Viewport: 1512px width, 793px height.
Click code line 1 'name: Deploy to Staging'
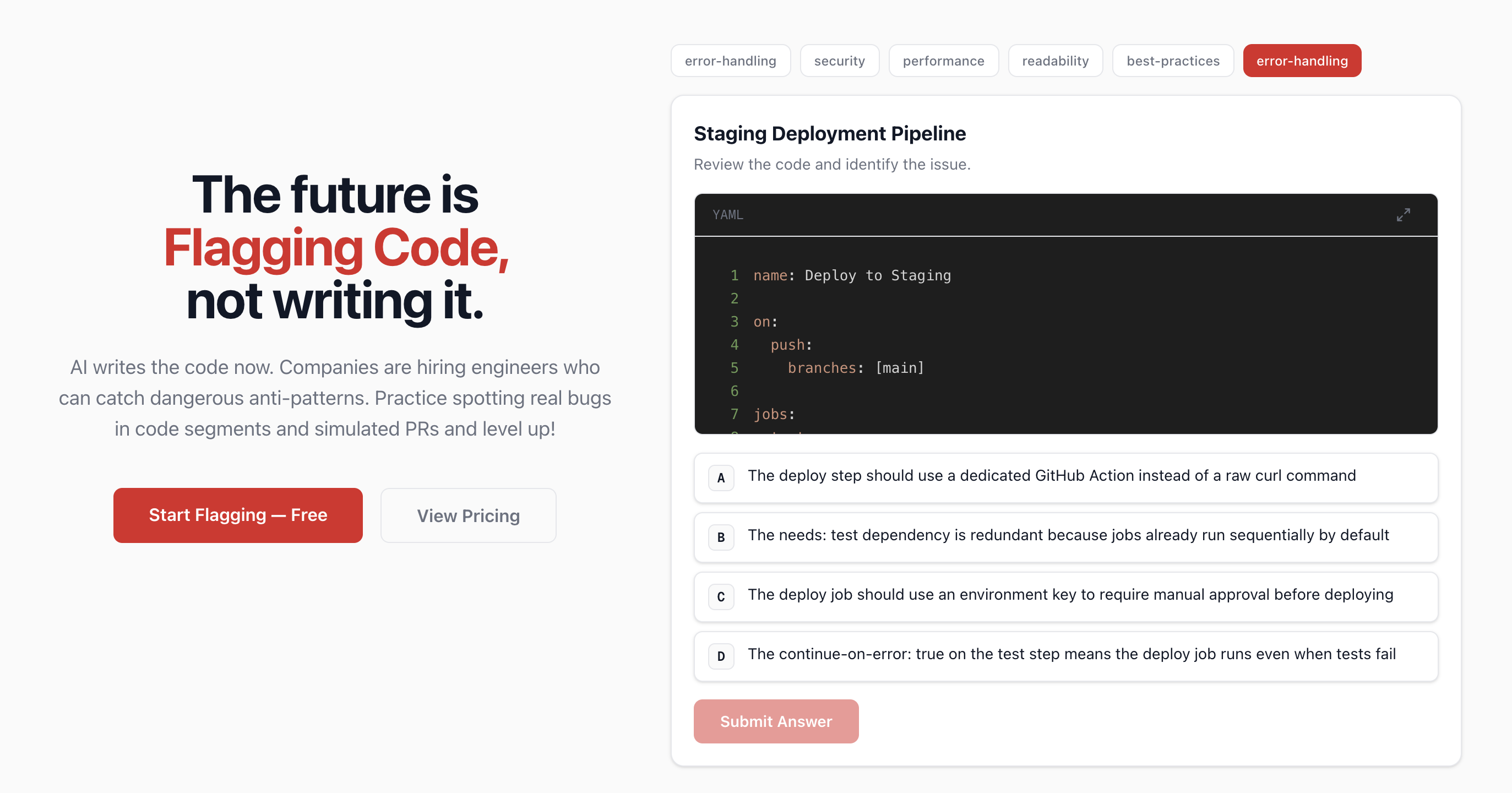tap(851, 275)
